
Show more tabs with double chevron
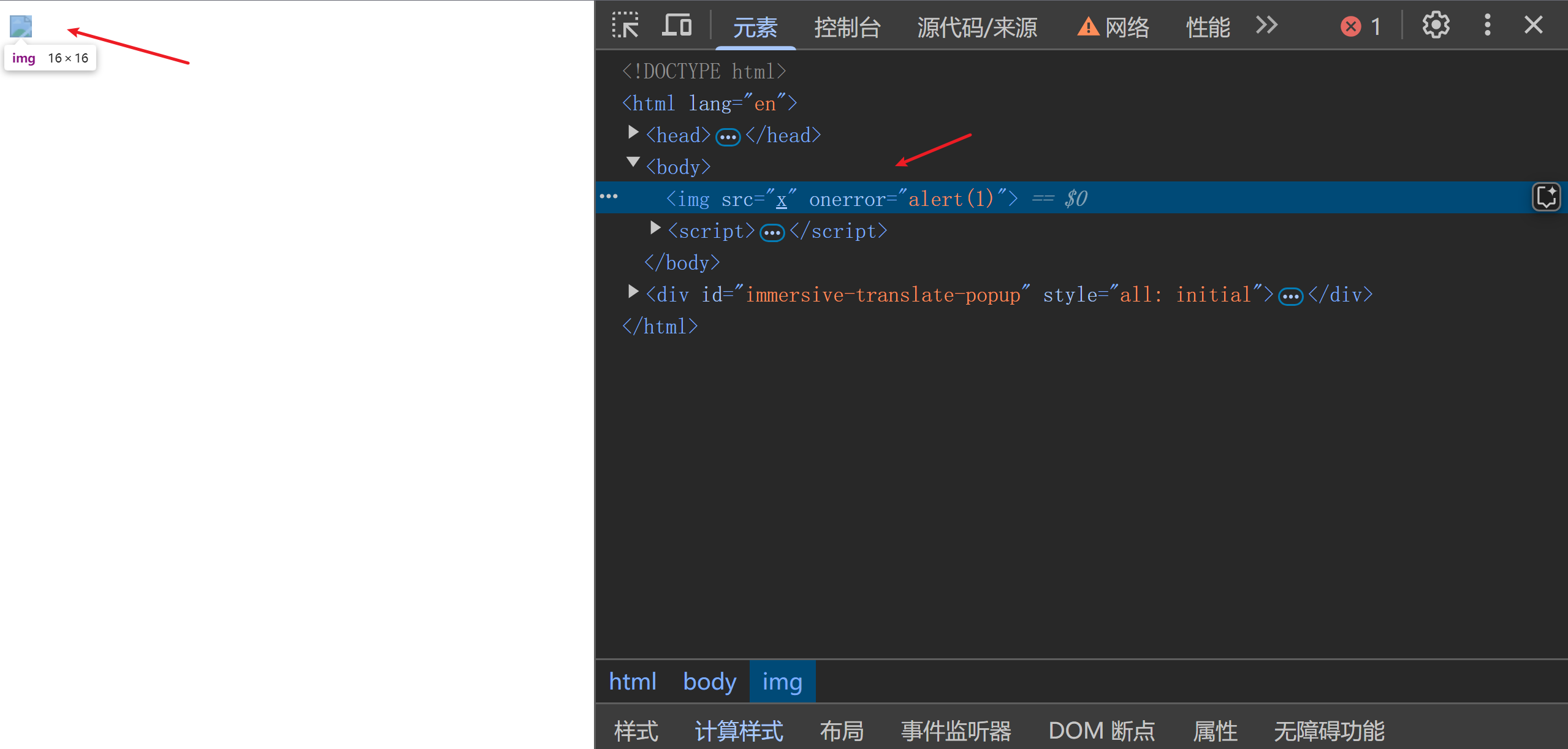[x=1266, y=26]
